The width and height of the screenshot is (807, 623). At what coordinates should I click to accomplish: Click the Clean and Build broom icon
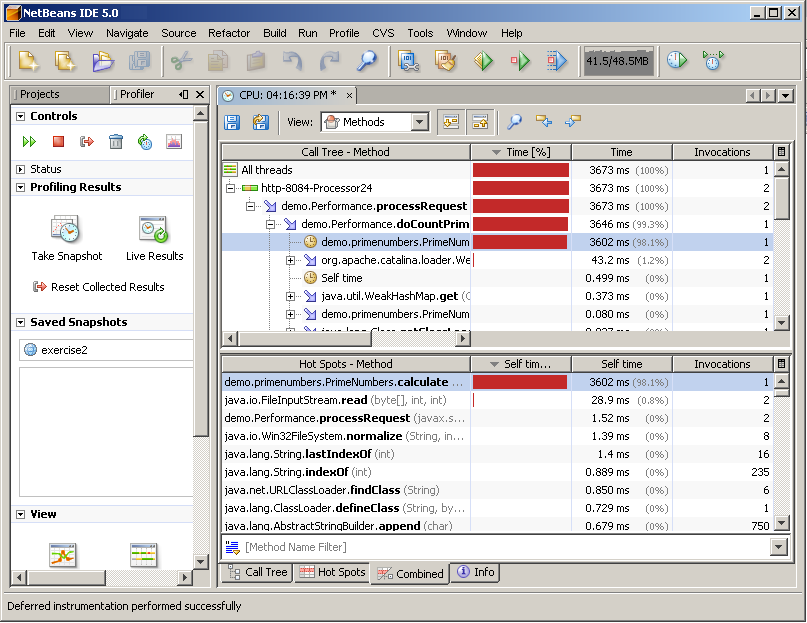point(446,61)
